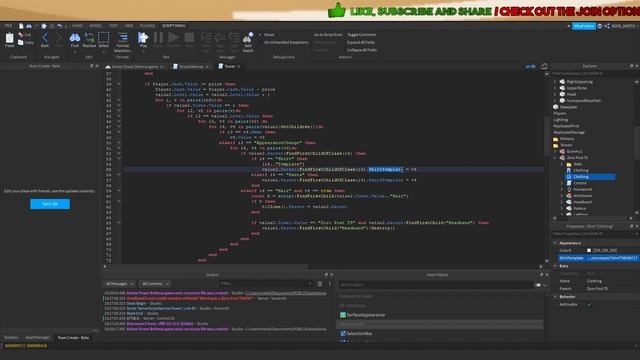Undock the Explorer panel

[631, 66]
